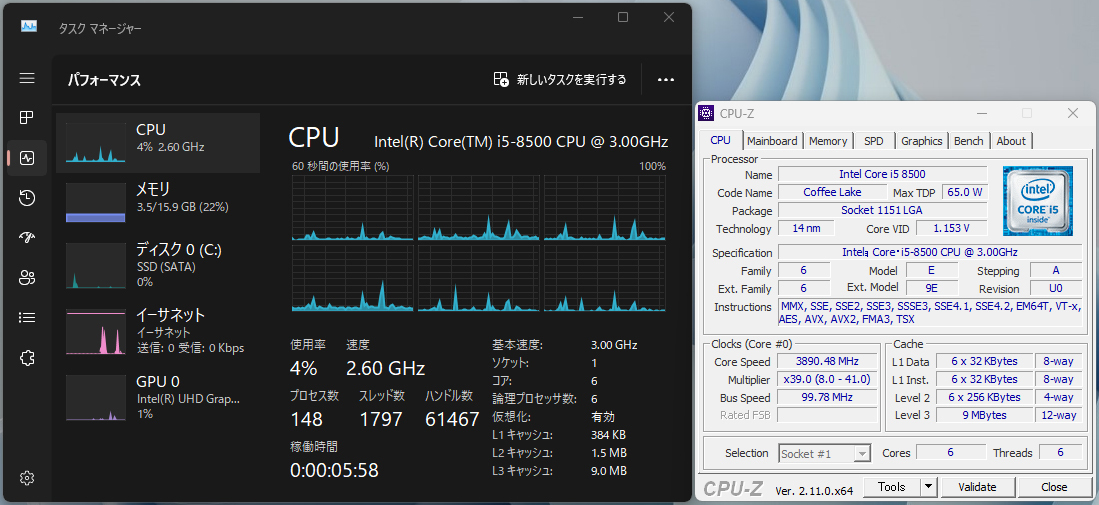The image size is (1099, 505).
Task: Open the Startup apps gauge icon
Action: 27,237
